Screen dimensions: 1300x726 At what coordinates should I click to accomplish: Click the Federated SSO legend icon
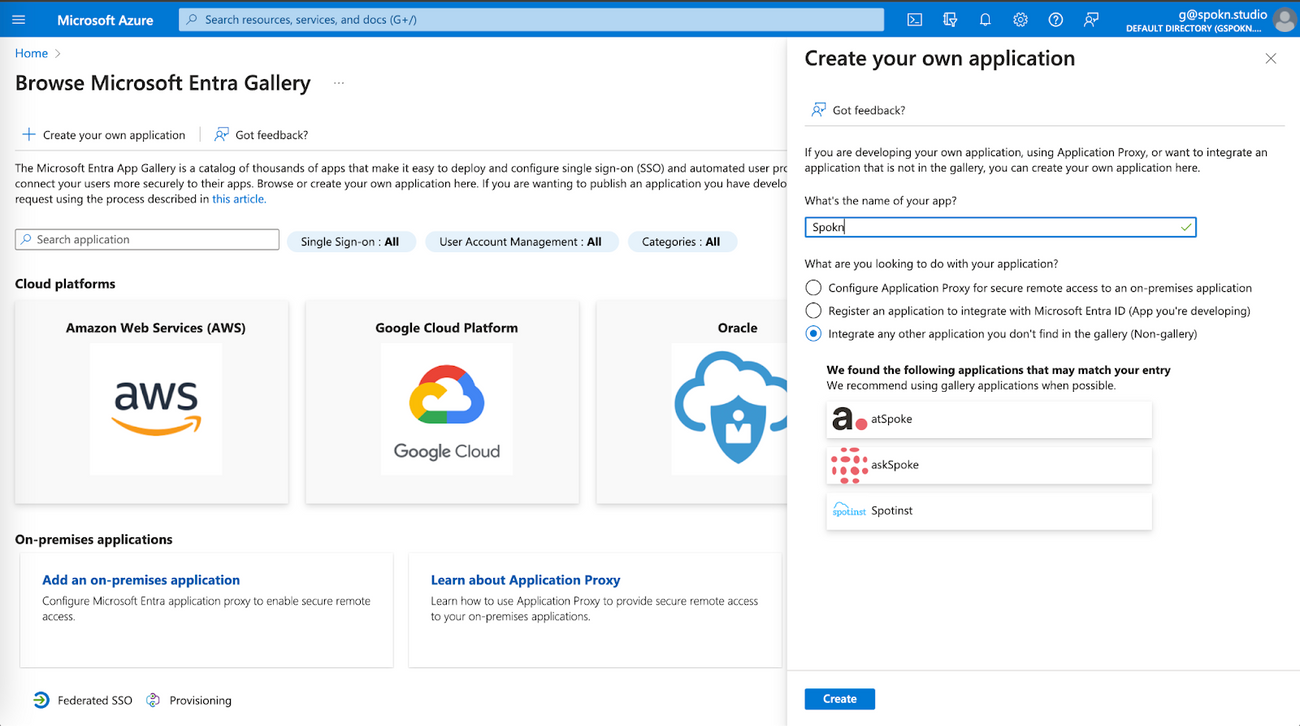[41, 700]
